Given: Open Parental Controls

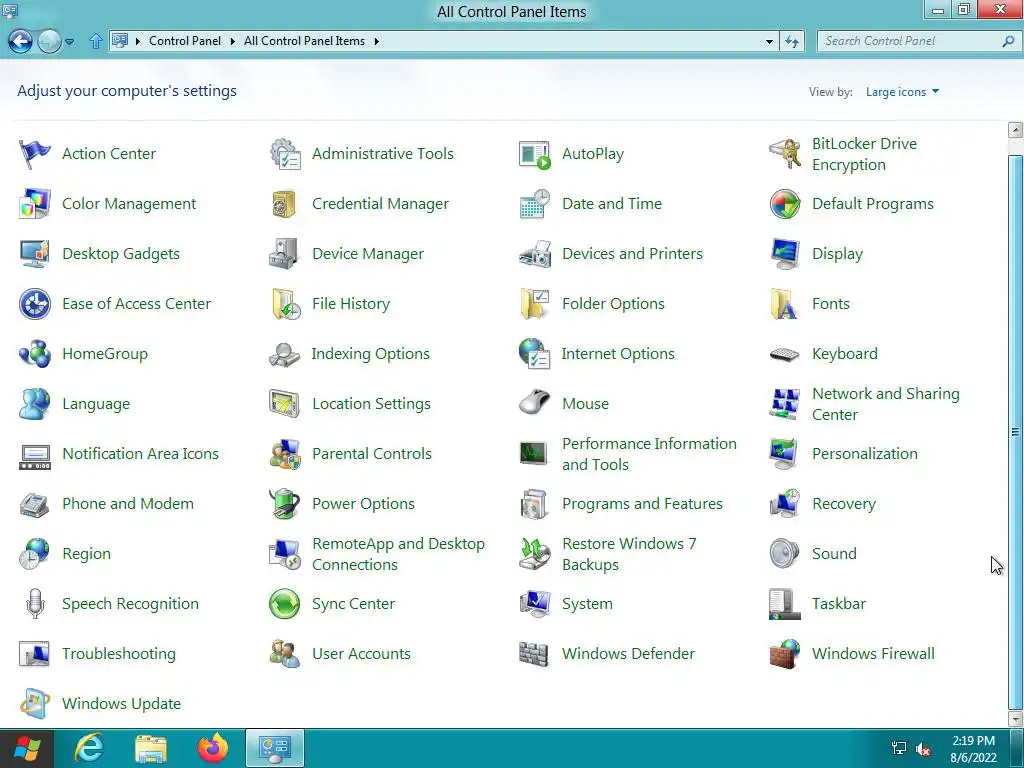Looking at the screenshot, I should [372, 454].
